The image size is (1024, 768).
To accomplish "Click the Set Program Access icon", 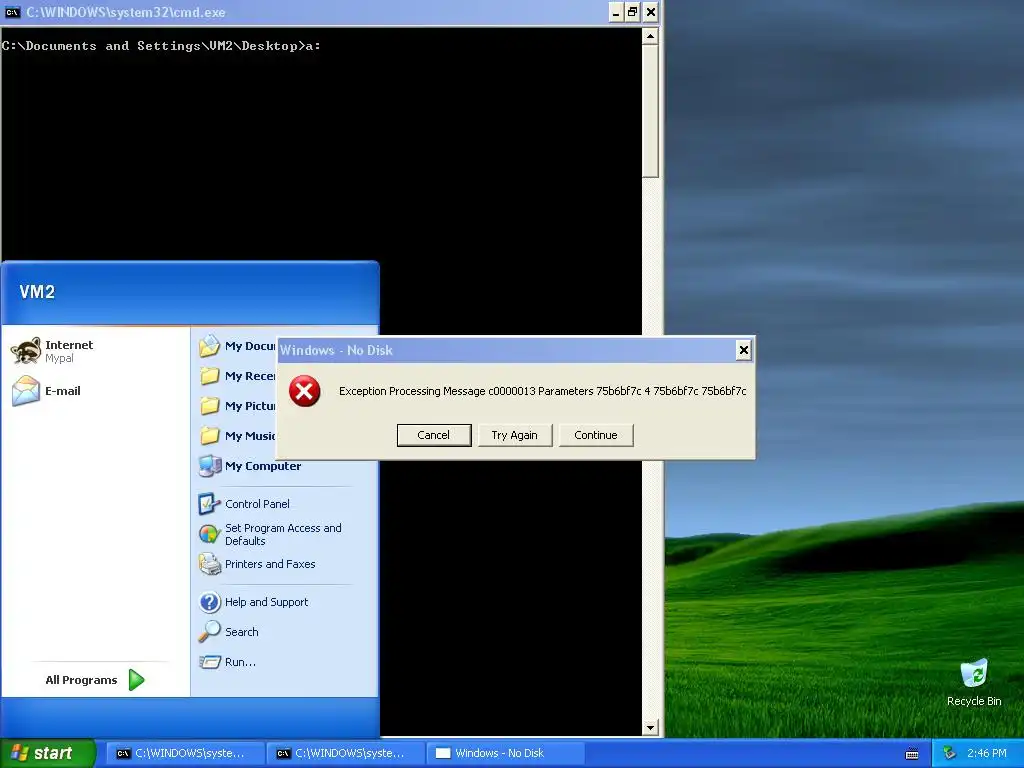I will click(x=209, y=534).
